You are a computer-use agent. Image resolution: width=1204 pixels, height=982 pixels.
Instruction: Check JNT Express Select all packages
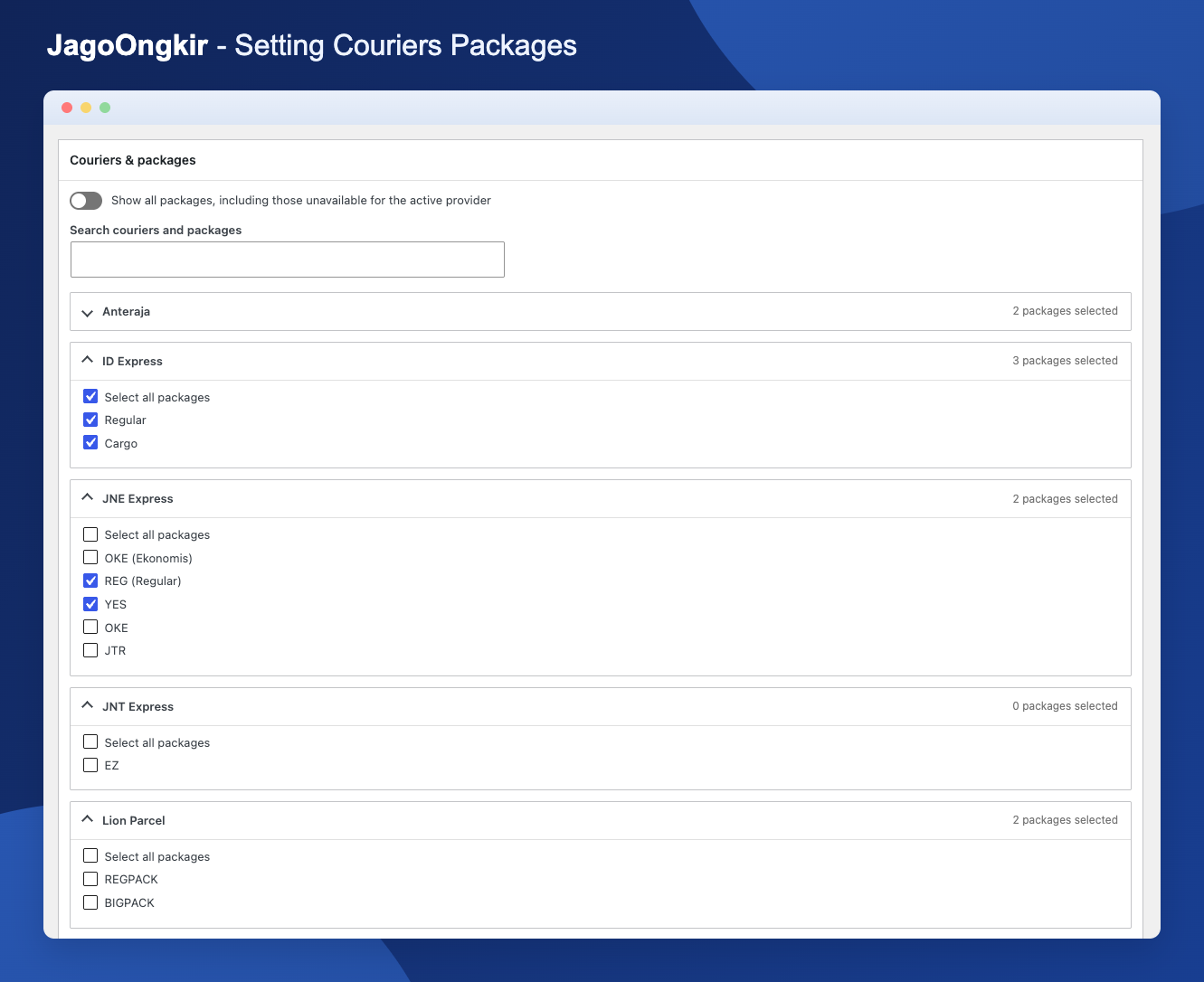90,741
